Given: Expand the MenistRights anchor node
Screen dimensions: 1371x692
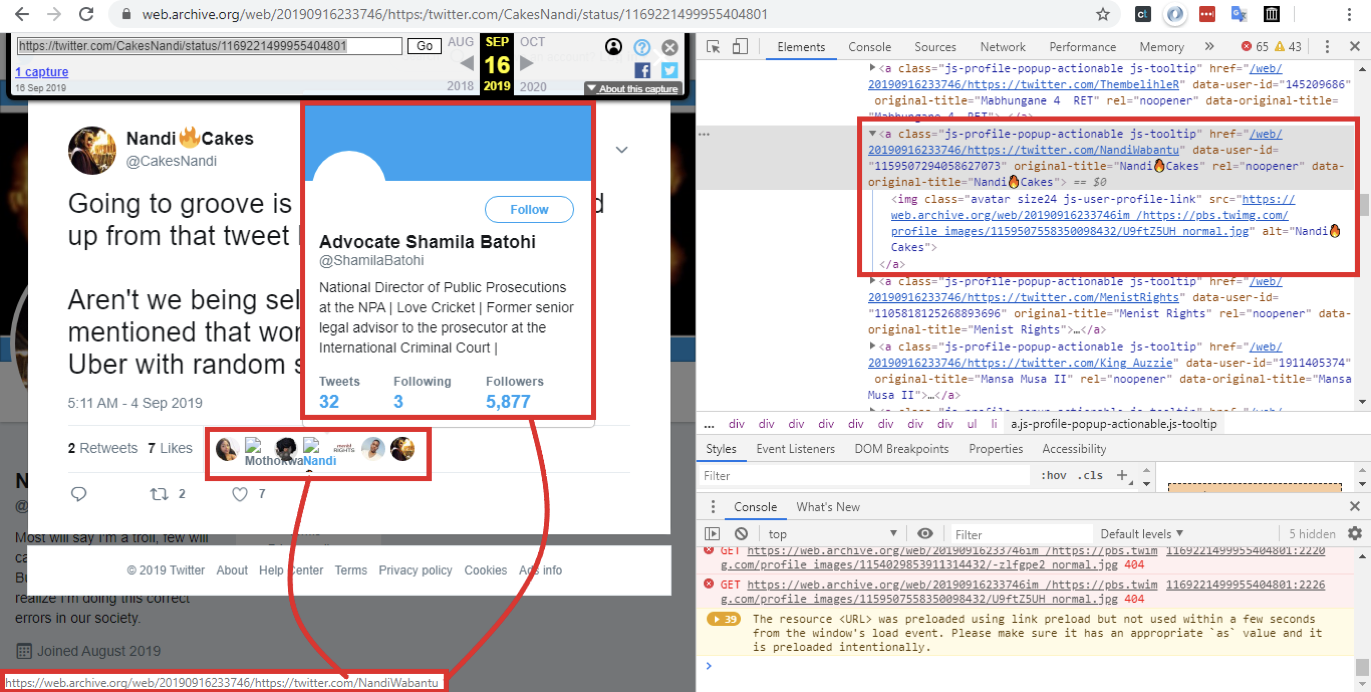Looking at the screenshot, I should tap(873, 282).
